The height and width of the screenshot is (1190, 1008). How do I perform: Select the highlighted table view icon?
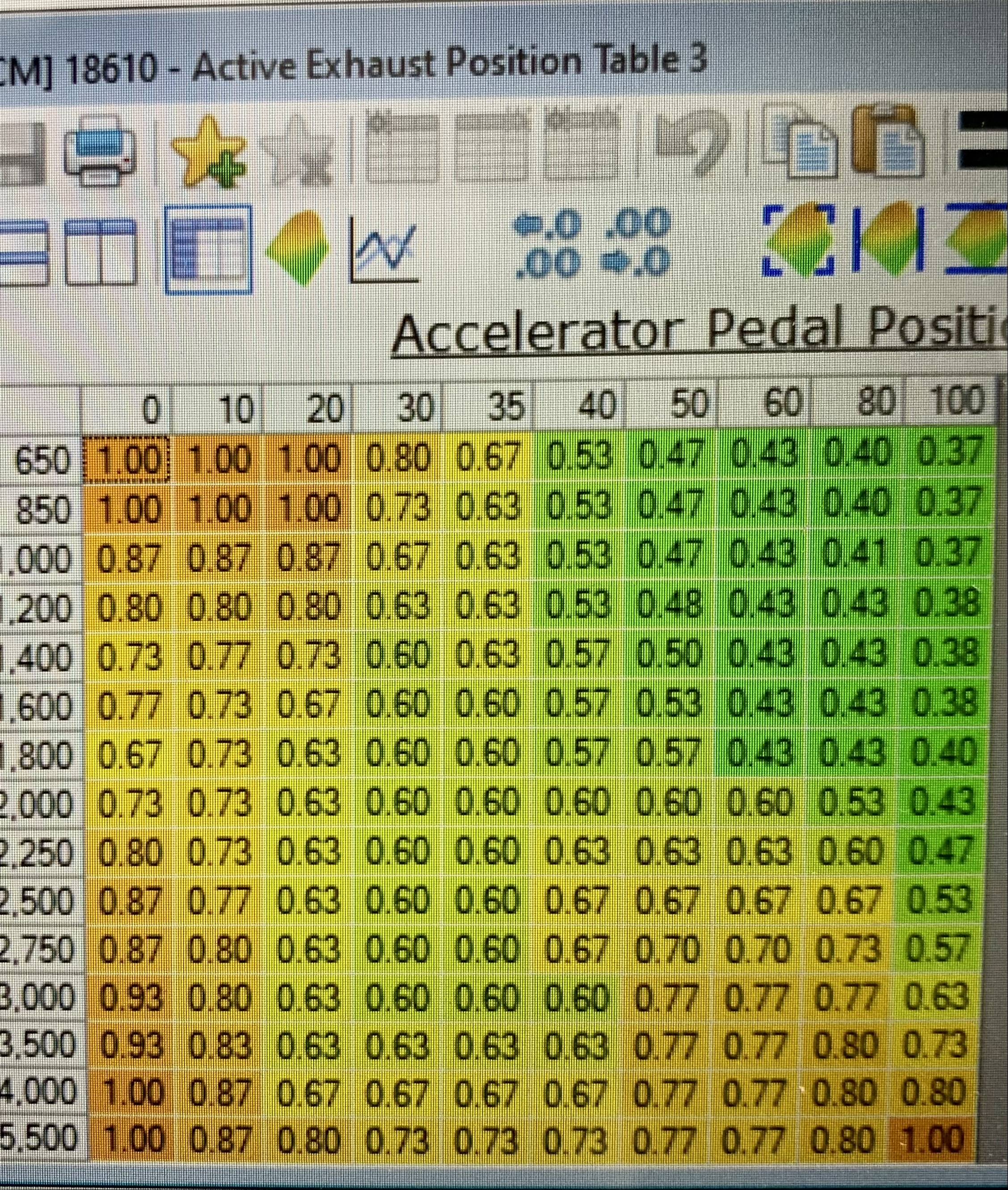click(209, 249)
